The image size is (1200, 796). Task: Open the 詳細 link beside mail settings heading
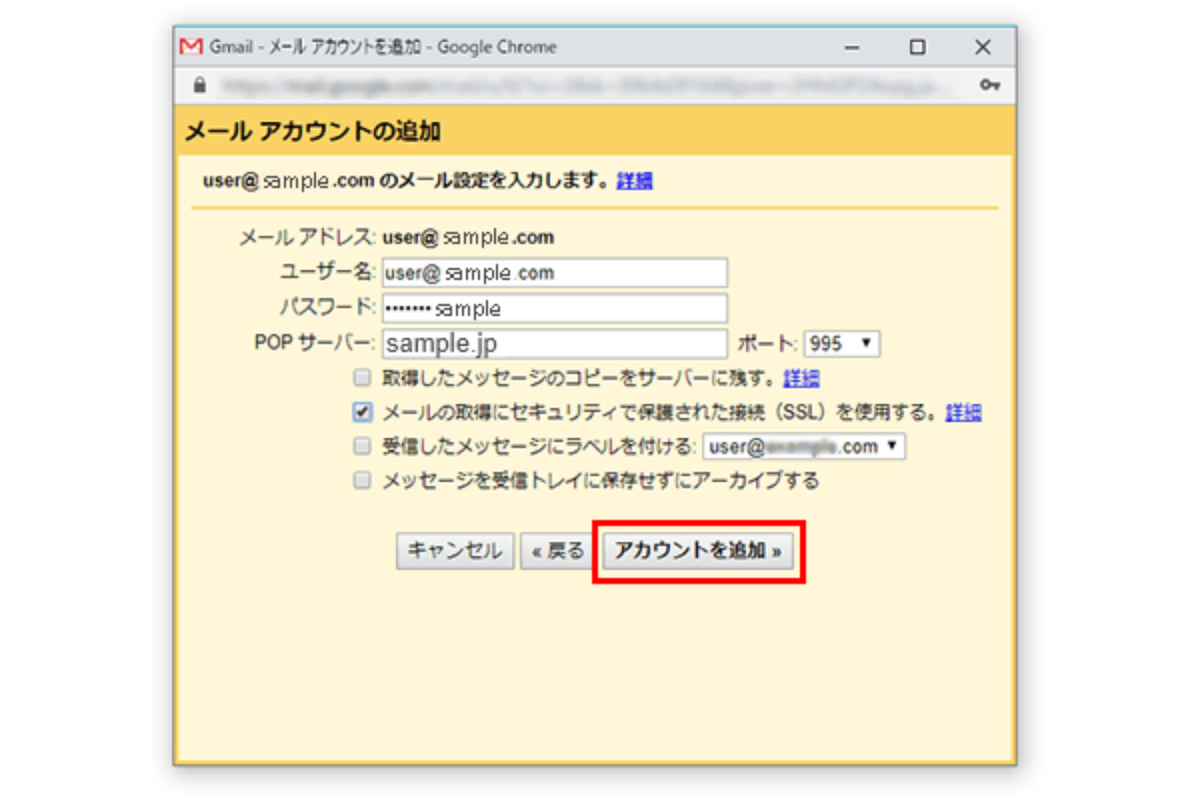click(635, 181)
